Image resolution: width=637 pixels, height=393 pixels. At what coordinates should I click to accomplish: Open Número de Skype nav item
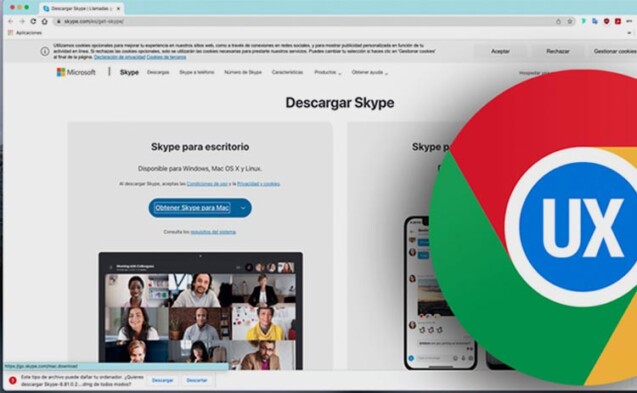click(243, 72)
